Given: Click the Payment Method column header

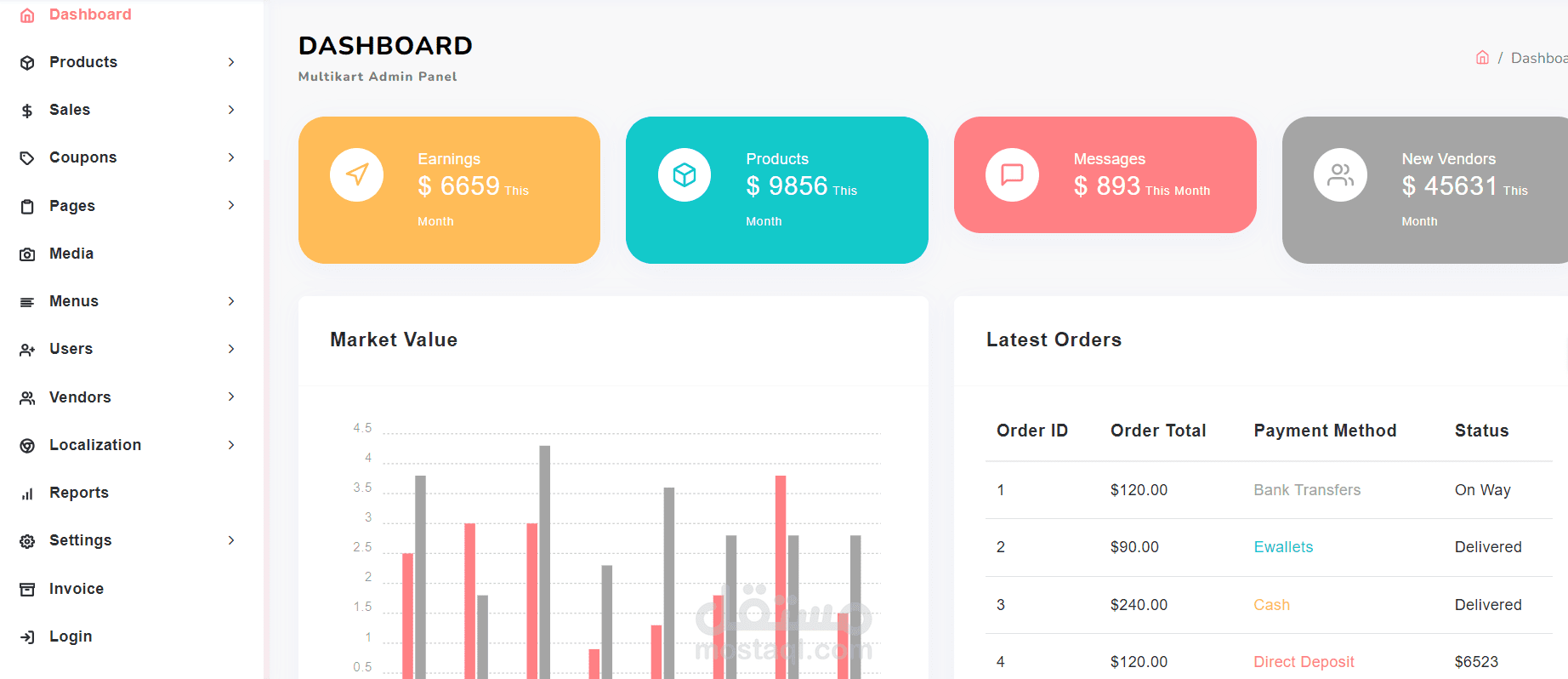Looking at the screenshot, I should (x=1325, y=431).
